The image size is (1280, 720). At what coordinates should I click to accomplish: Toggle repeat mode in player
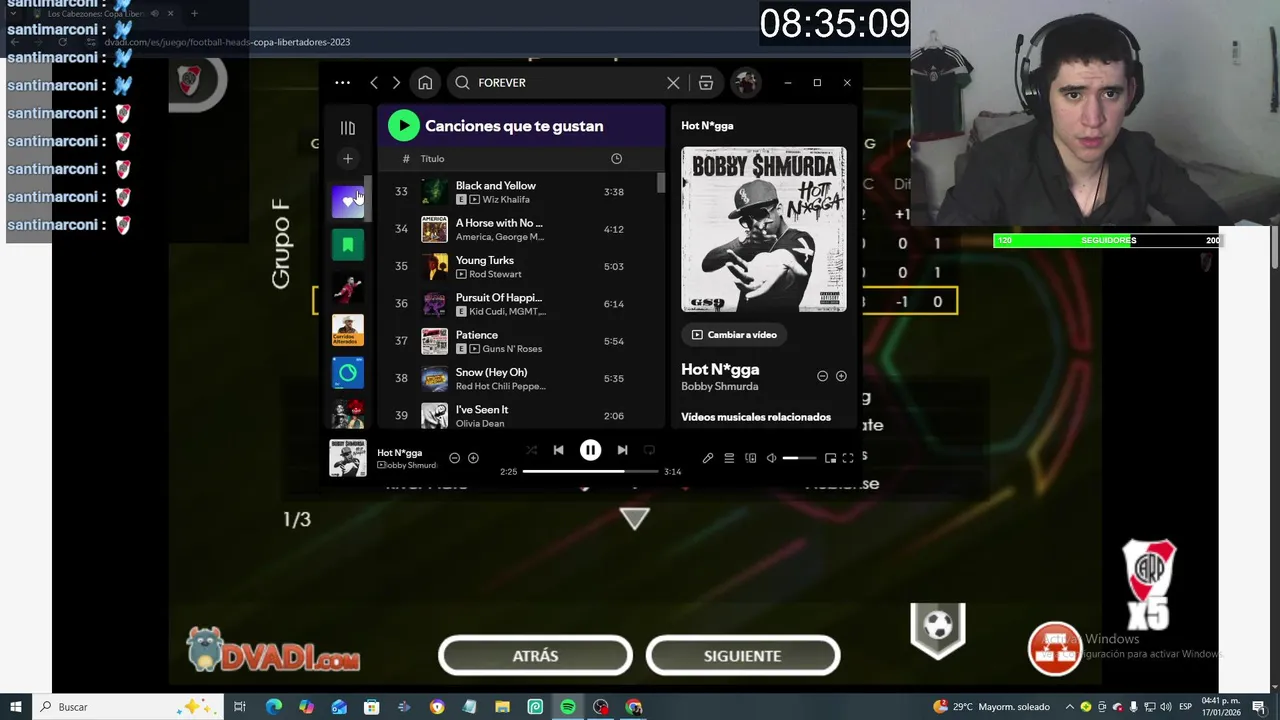click(649, 450)
